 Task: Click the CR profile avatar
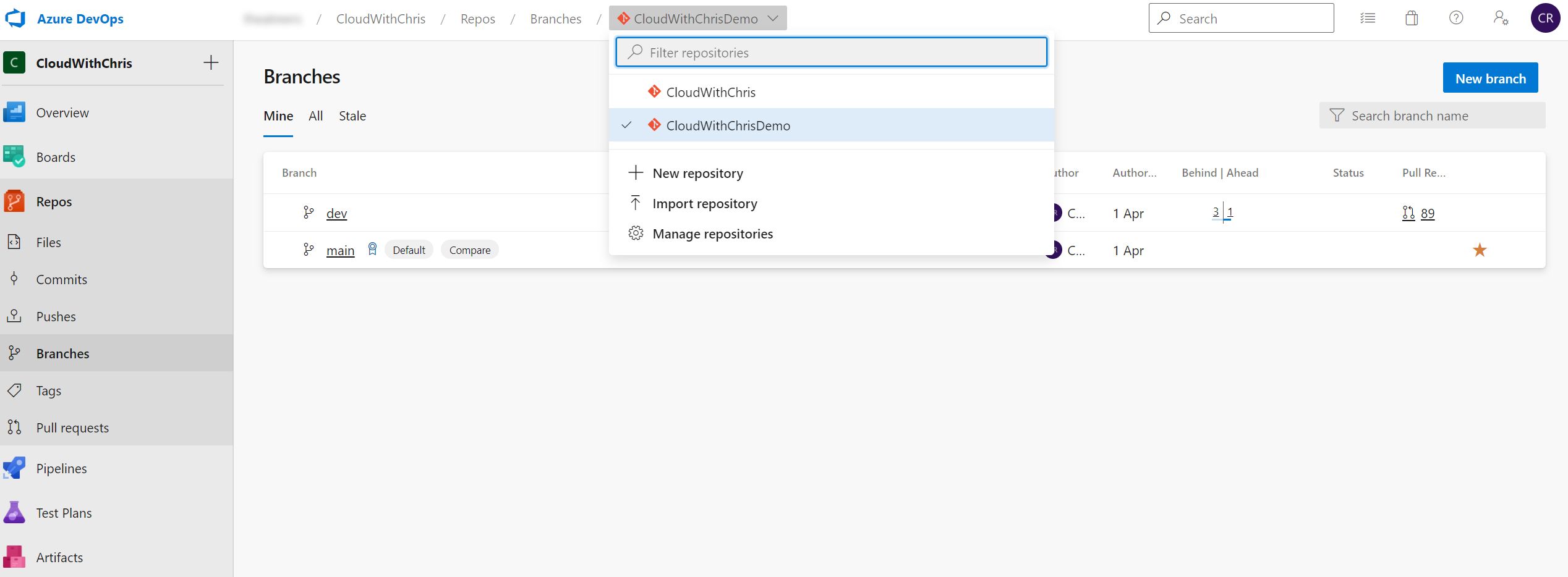pyautogui.click(x=1545, y=18)
